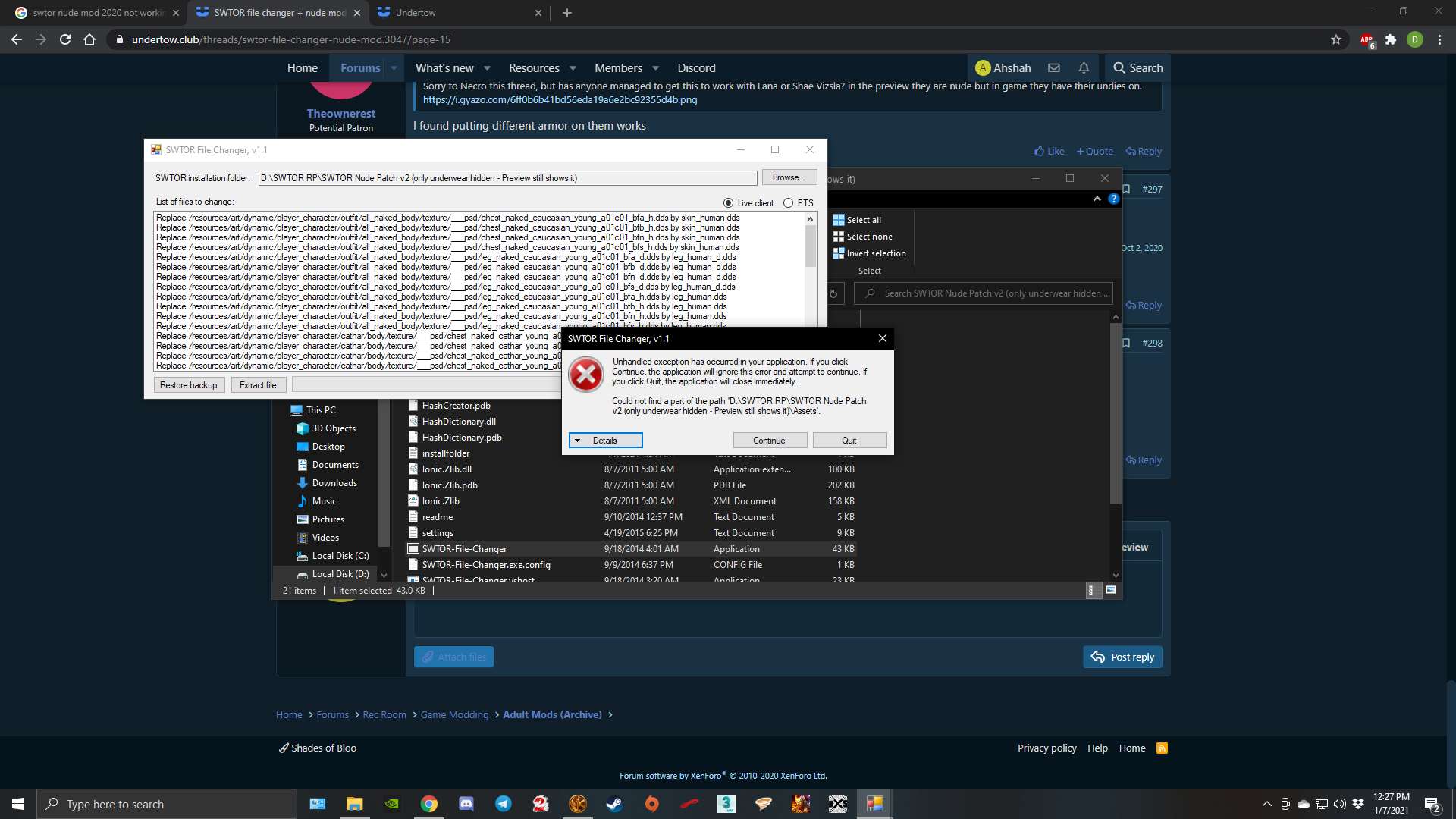Open the Resources dropdown arrow
This screenshot has width=1456, height=819.
pos(573,68)
